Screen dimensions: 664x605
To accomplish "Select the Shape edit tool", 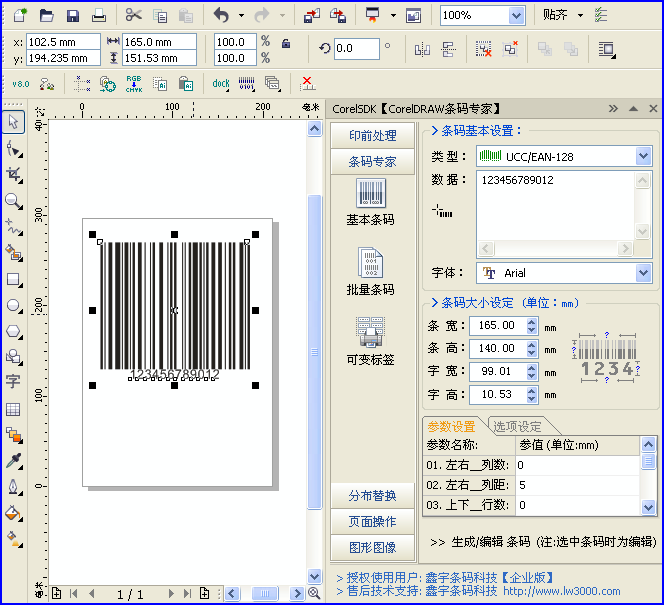I will pyautogui.click(x=14, y=149).
